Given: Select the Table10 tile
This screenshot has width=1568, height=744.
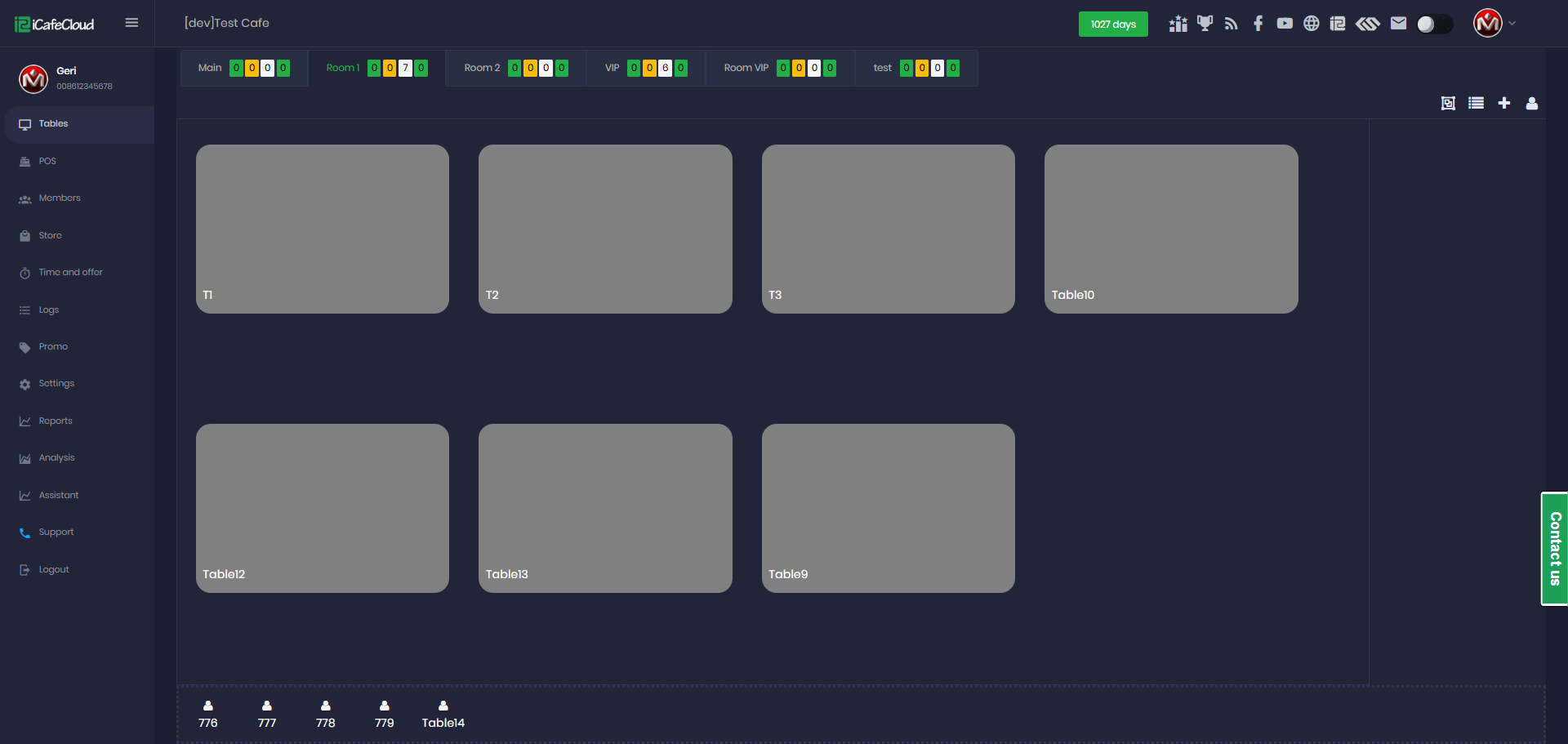Looking at the screenshot, I should [x=1171, y=229].
